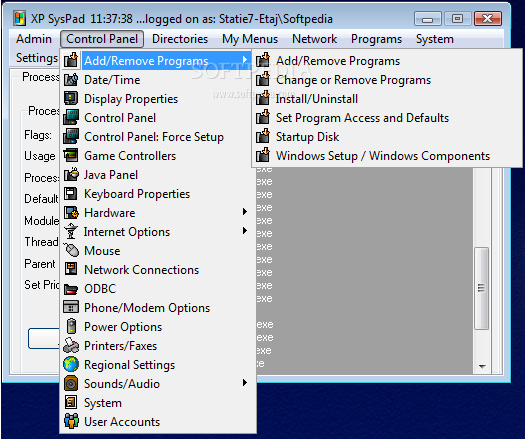Maximize the XP SysPad window
Screen dimensions: 525x440
(x=457, y=18)
